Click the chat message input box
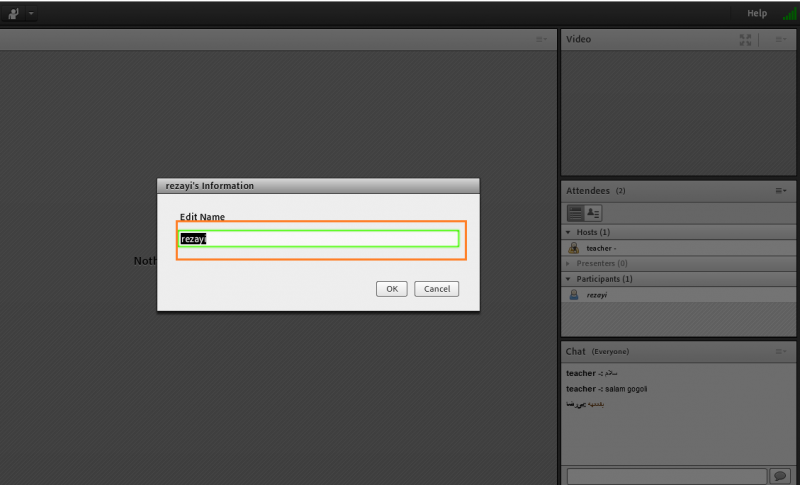Screen dimensions: 800x485 point(666,475)
